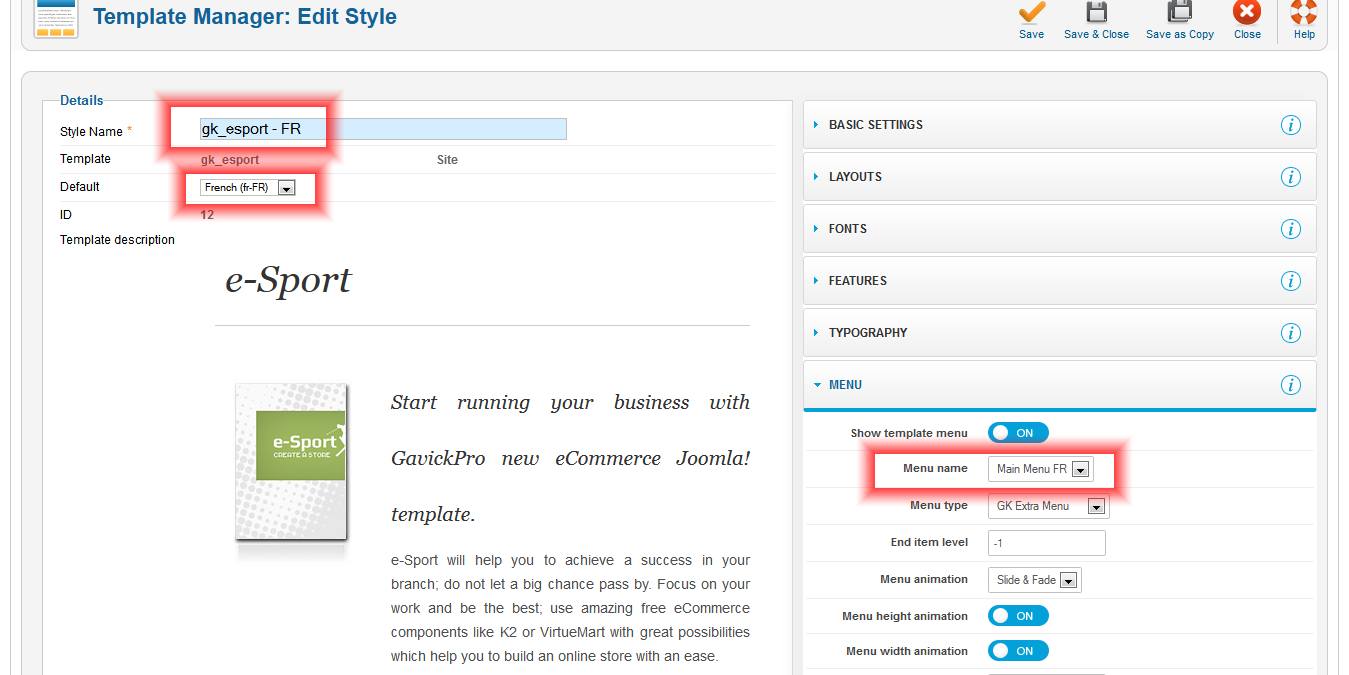Expand the Layouts panel
Image resolution: width=1349 pixels, height=675 pixels.
1060,177
